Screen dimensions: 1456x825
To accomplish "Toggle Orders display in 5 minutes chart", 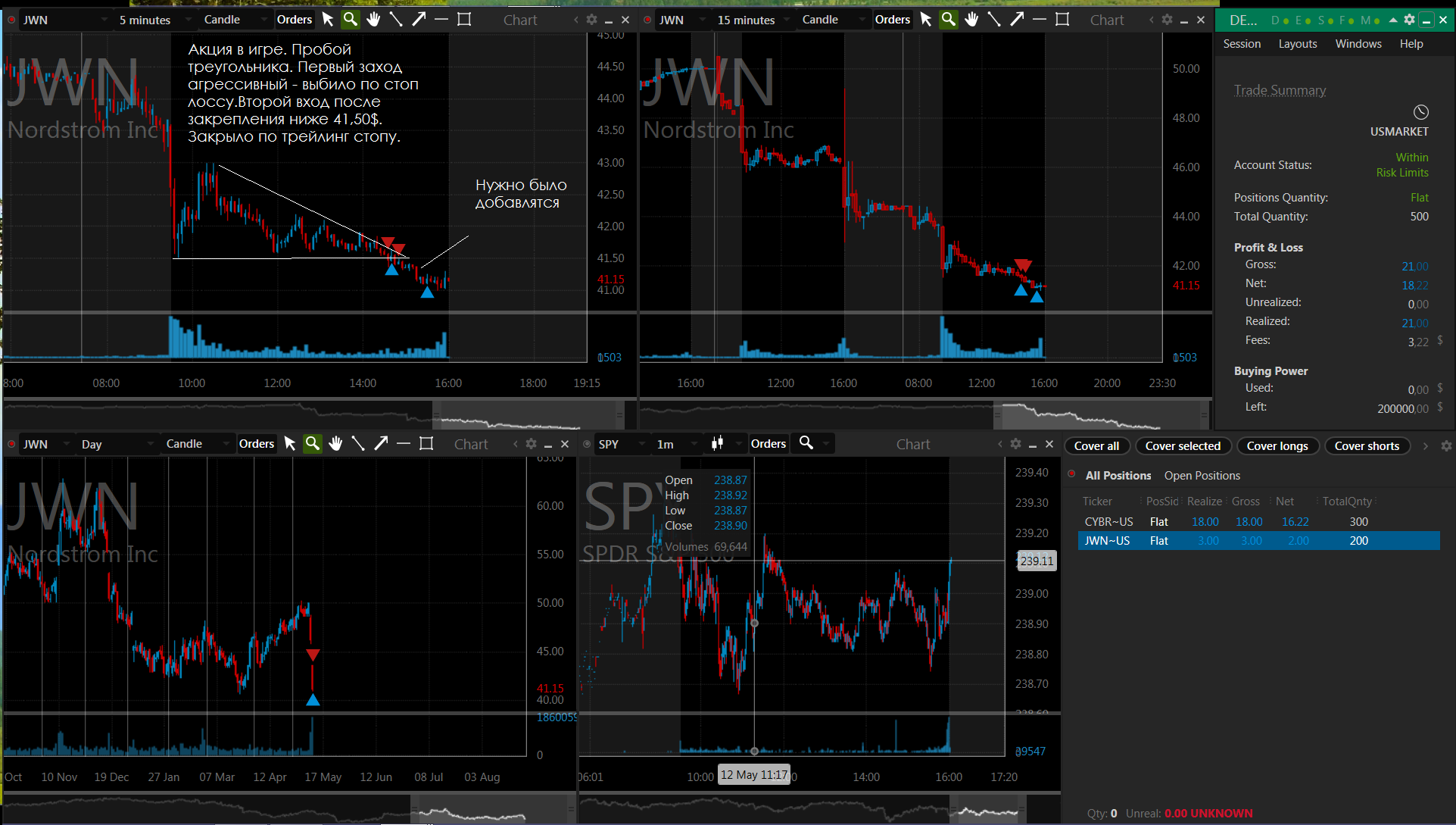I will tap(295, 20).
